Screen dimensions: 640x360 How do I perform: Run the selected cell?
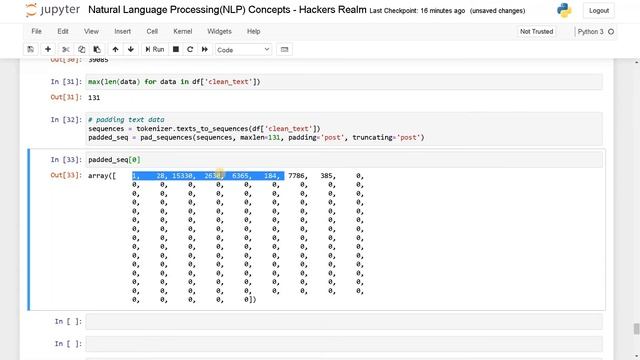[154, 49]
